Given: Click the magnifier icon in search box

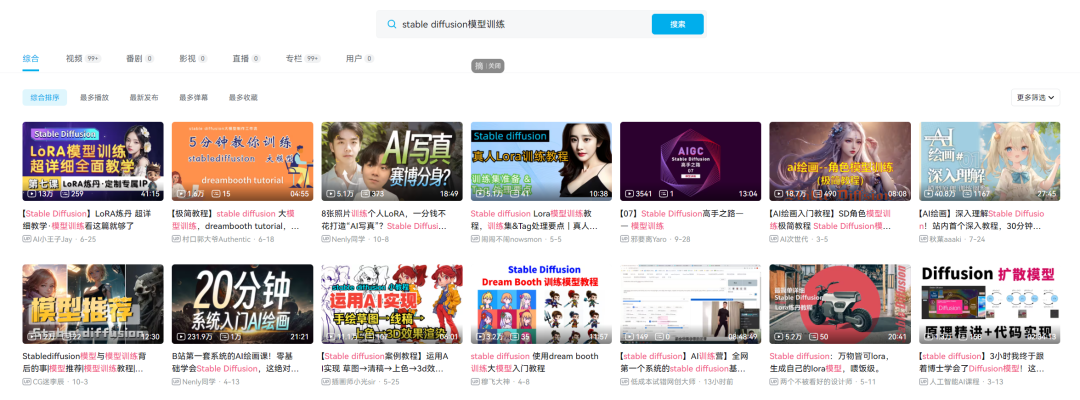Looking at the screenshot, I should click(392, 24).
